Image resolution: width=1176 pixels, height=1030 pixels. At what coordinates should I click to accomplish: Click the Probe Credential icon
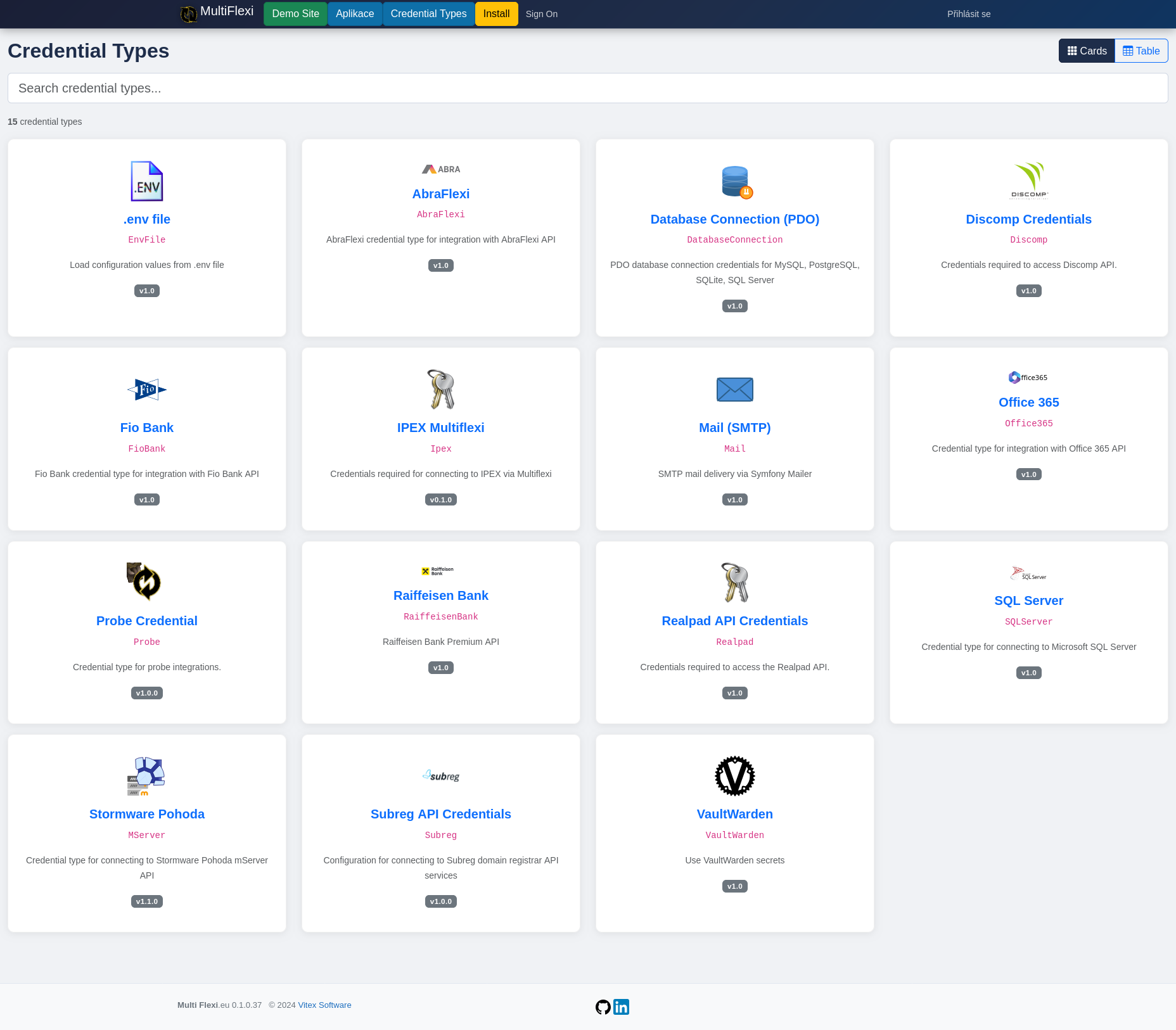click(x=144, y=582)
